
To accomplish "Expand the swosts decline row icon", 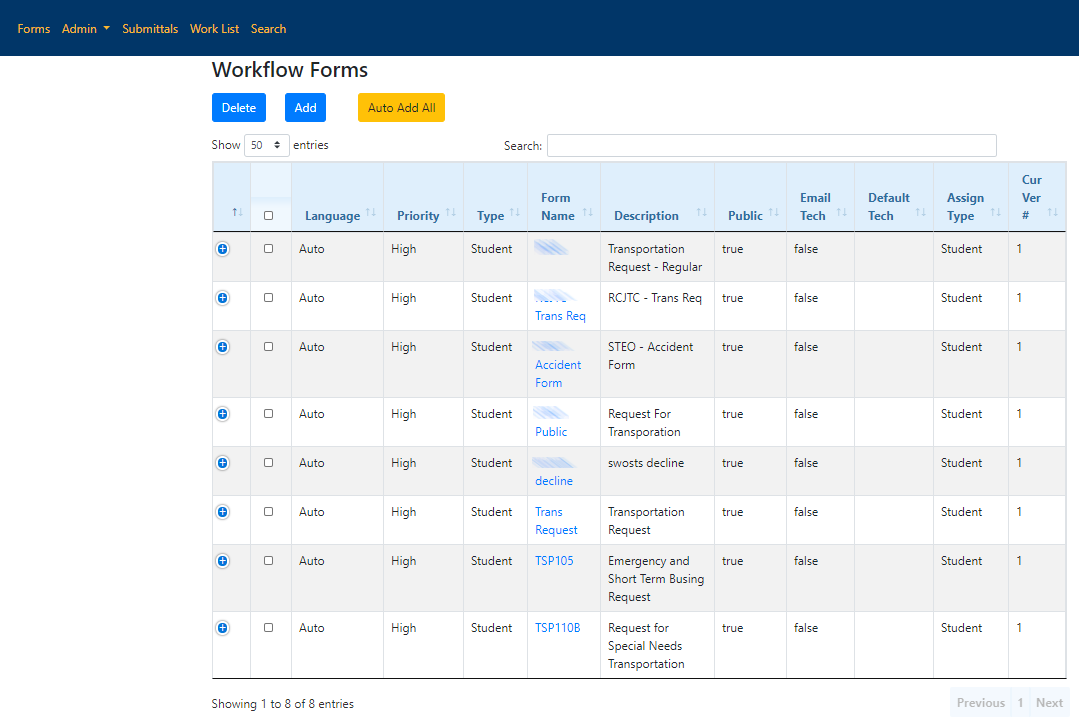I will pos(222,463).
